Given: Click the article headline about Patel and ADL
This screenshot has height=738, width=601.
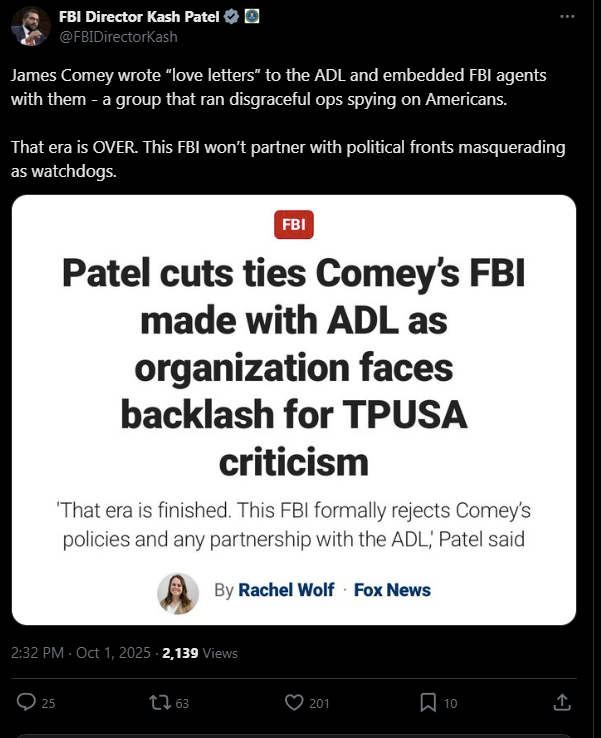Looking at the screenshot, I should 294,368.
